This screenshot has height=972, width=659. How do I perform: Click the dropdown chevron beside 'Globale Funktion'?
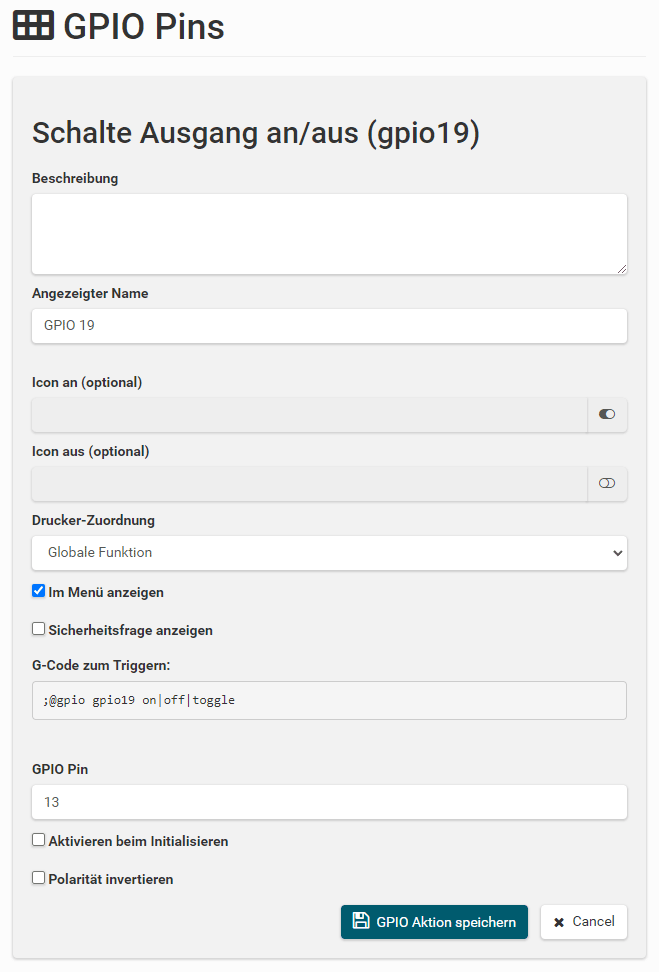[x=617, y=553]
